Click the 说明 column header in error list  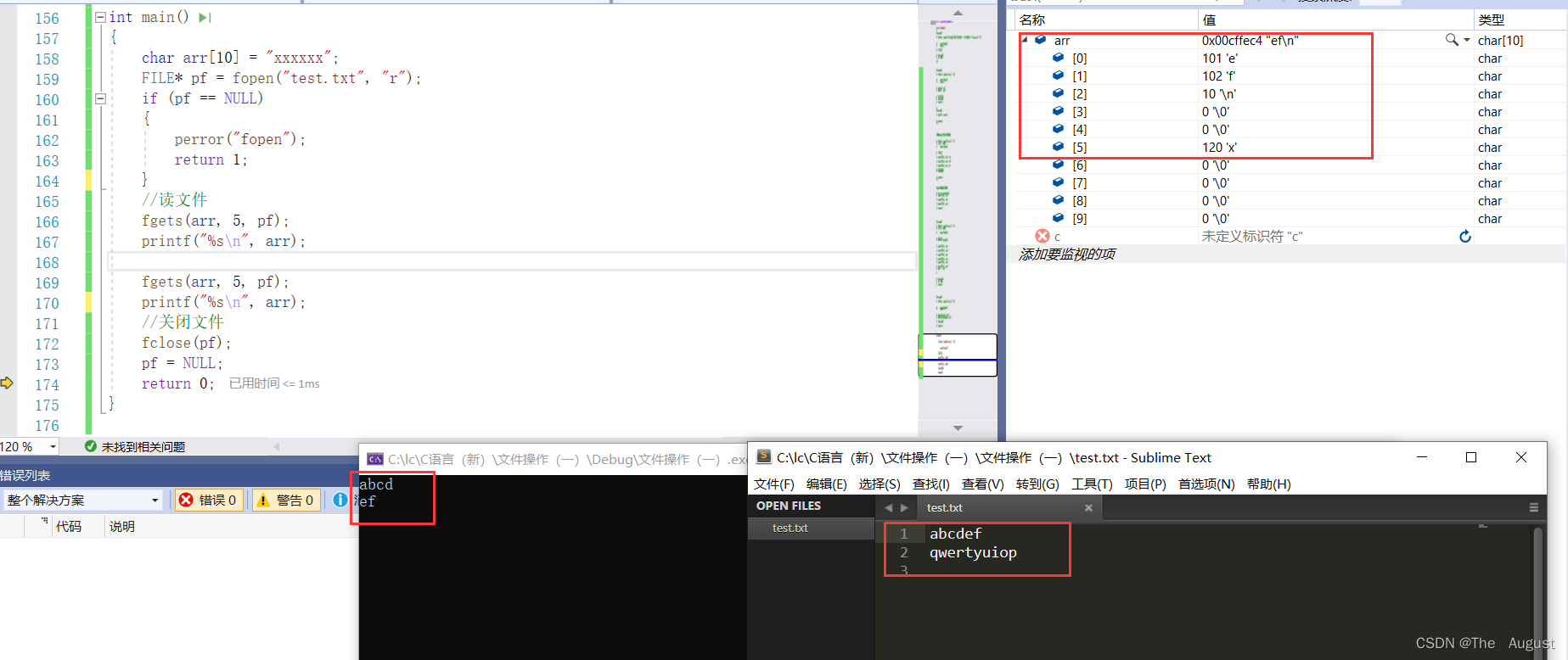(x=121, y=526)
